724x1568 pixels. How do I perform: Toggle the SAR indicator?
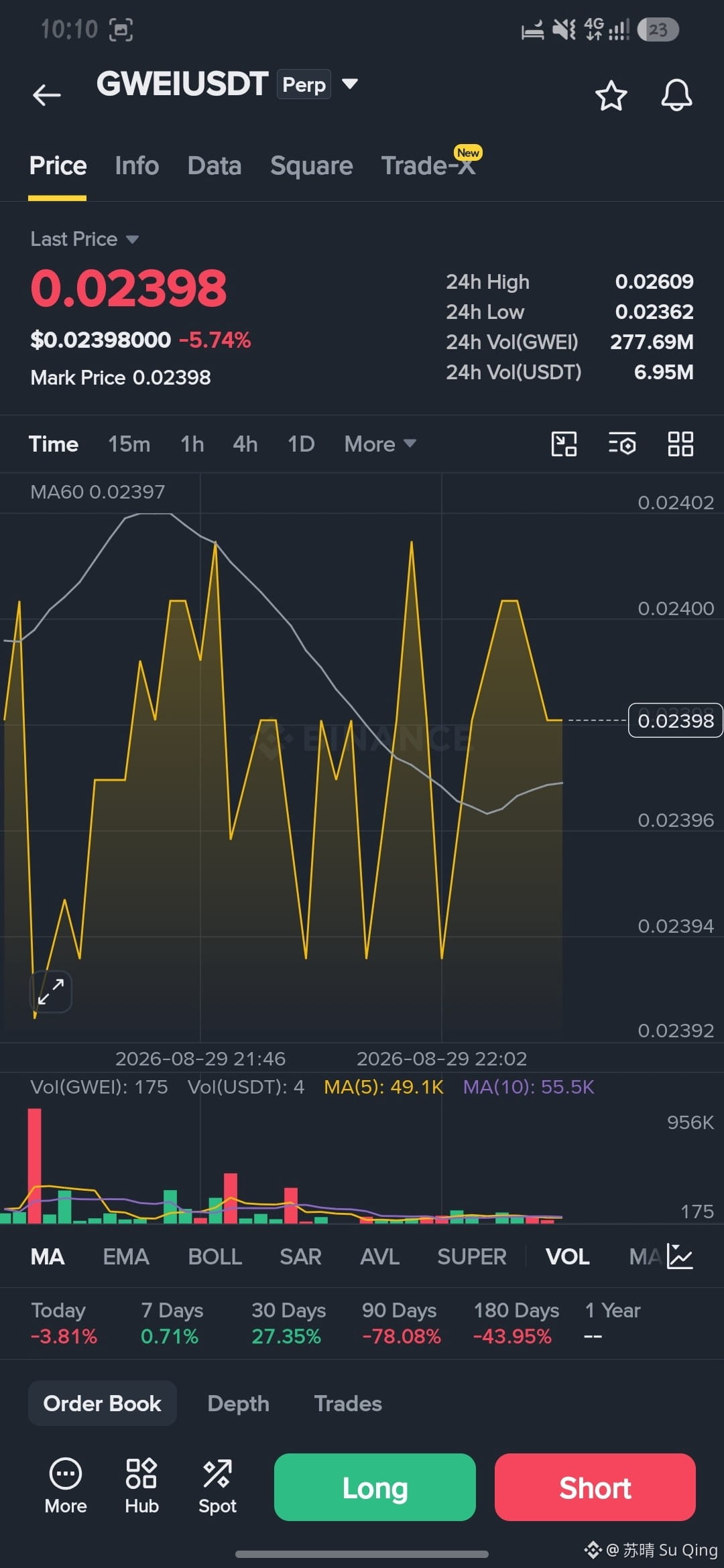[300, 1256]
